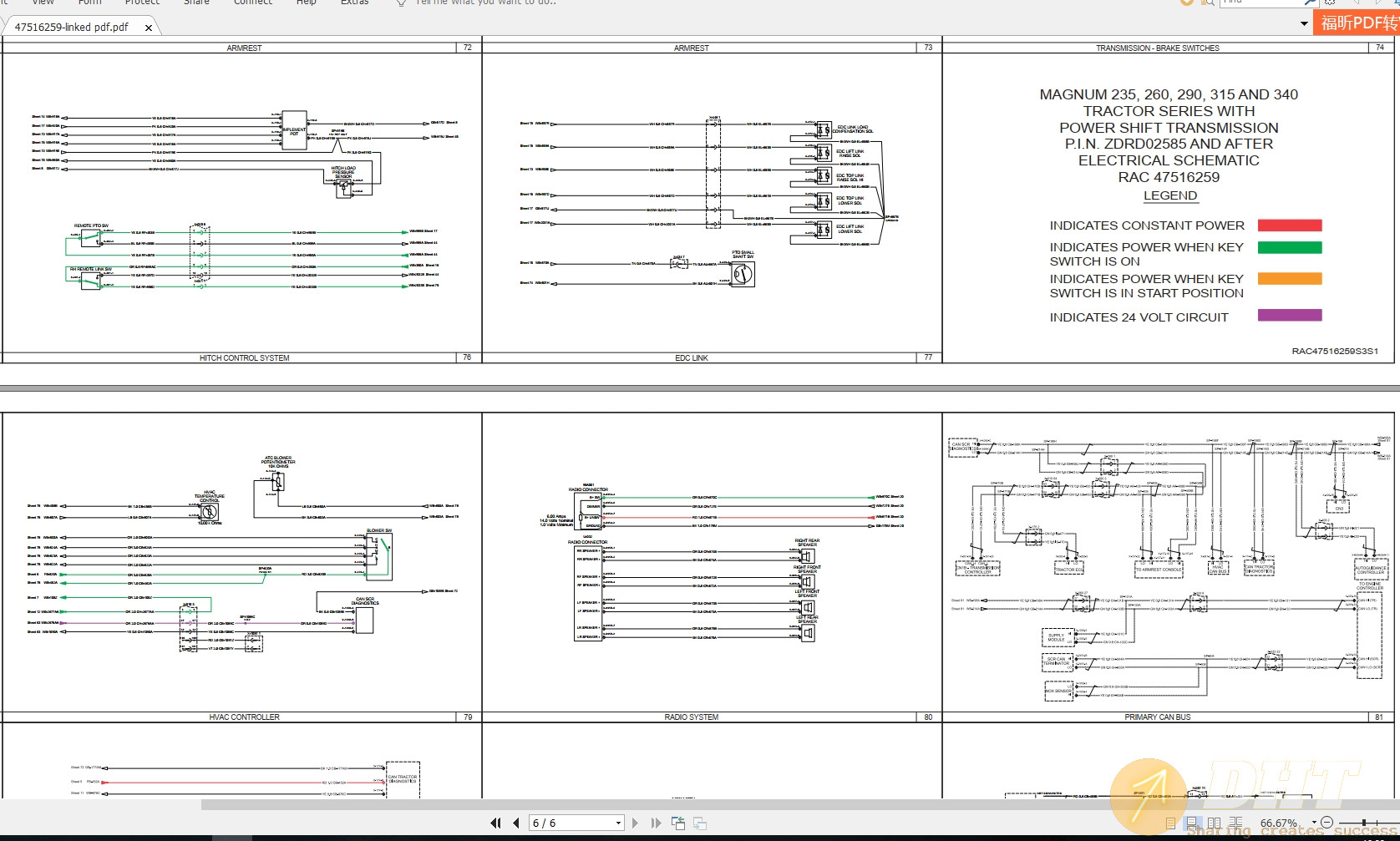The height and width of the screenshot is (841, 1400).
Task: Navigate to the next page
Action: [635, 823]
